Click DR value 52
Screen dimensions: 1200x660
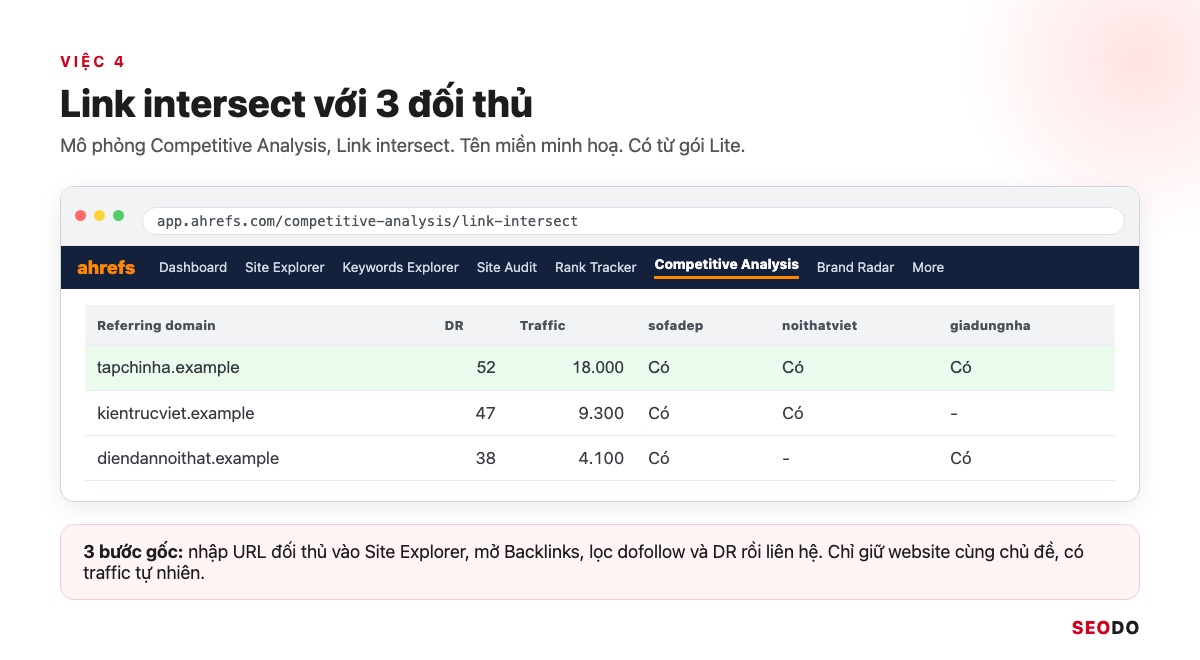pyautogui.click(x=486, y=367)
